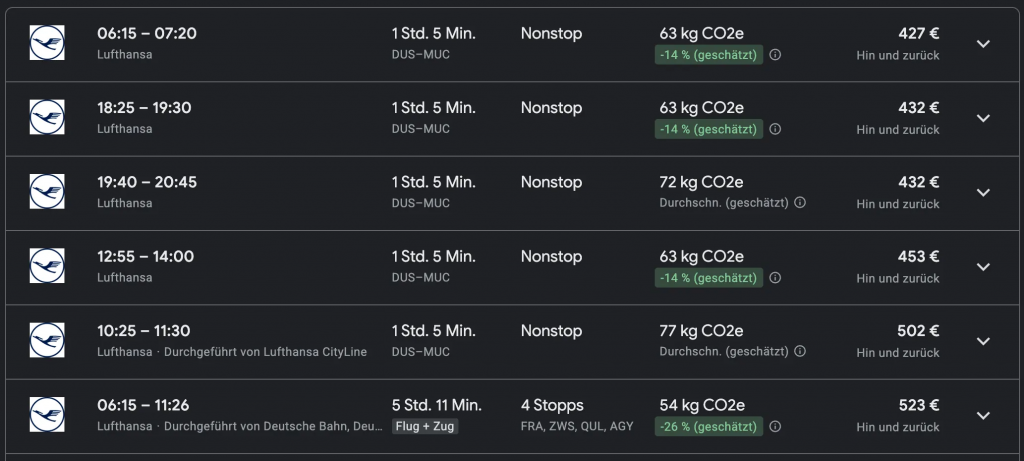The image size is (1024, 461).
Task: Click info icon on 19:40 – 20:45 flight emissions
Action: [x=800, y=203]
